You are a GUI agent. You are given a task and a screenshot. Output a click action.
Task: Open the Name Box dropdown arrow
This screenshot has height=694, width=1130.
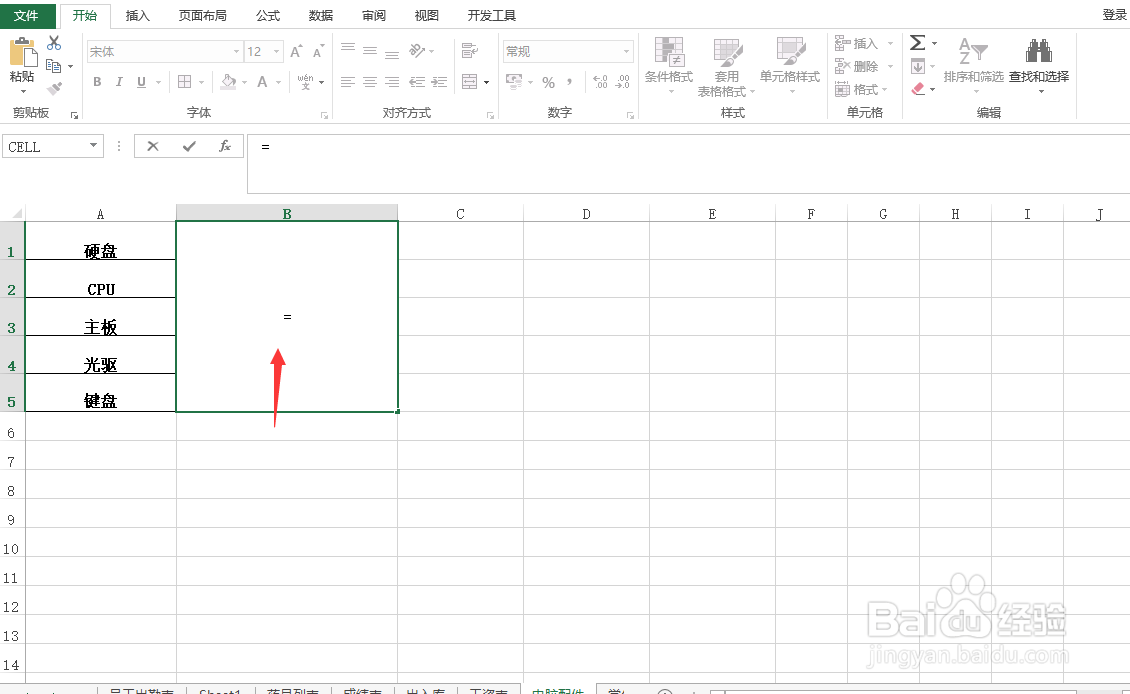click(93, 146)
